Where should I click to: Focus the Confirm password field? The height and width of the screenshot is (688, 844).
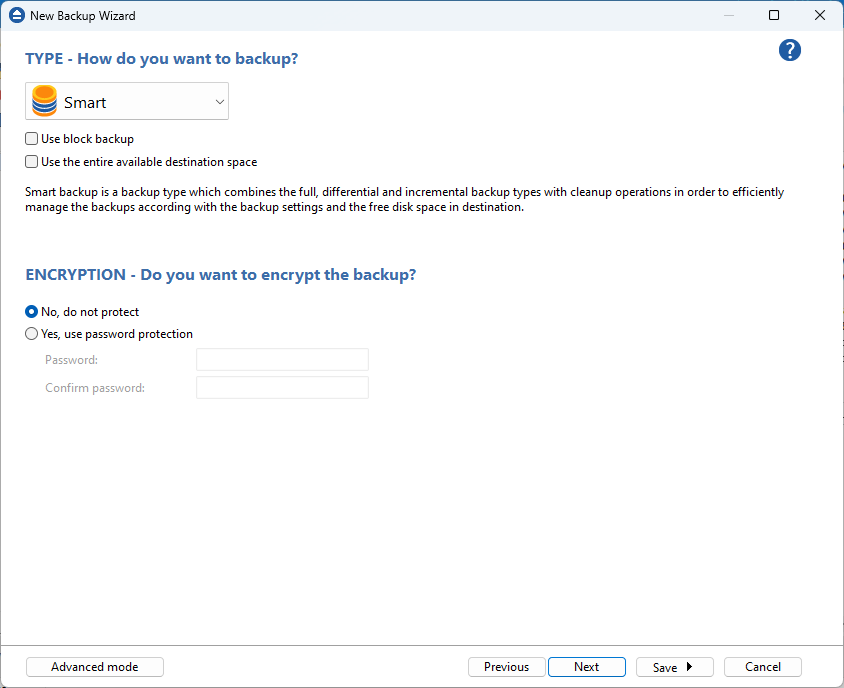pos(282,388)
